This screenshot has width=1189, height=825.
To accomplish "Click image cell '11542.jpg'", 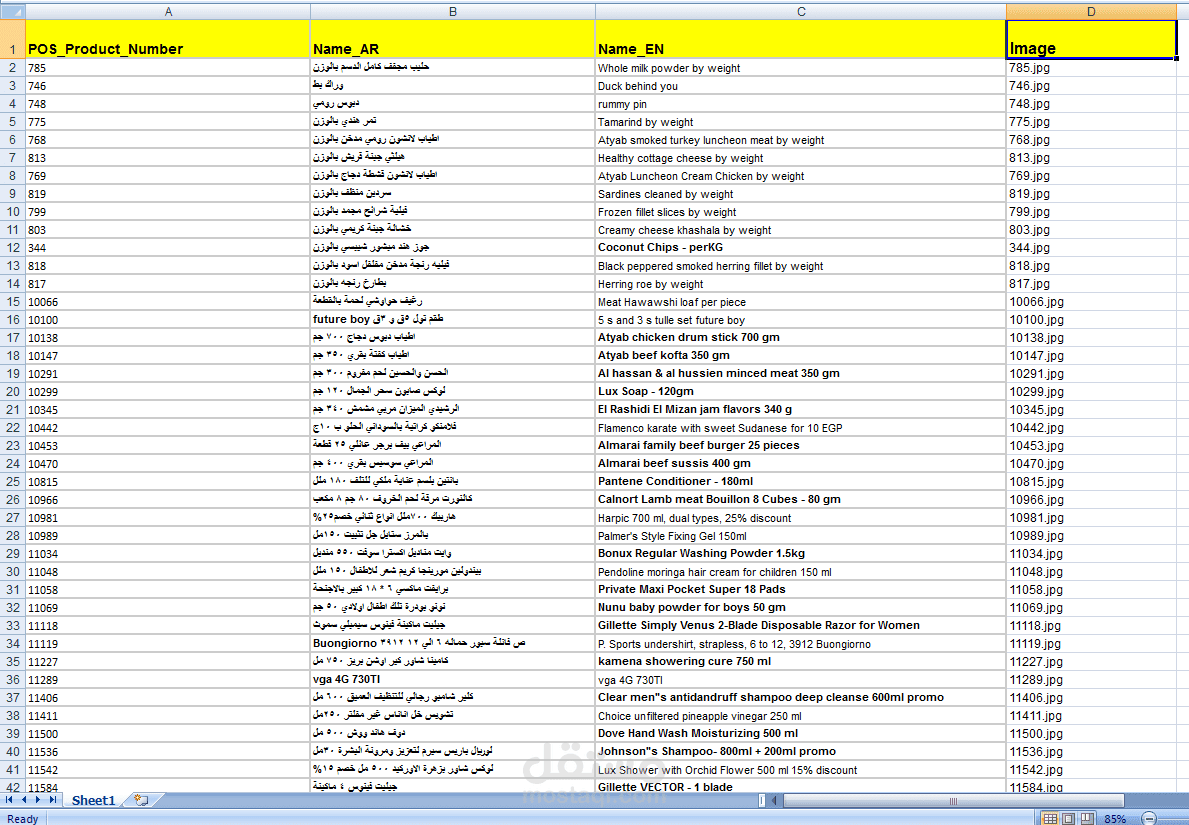I will tap(1091, 770).
